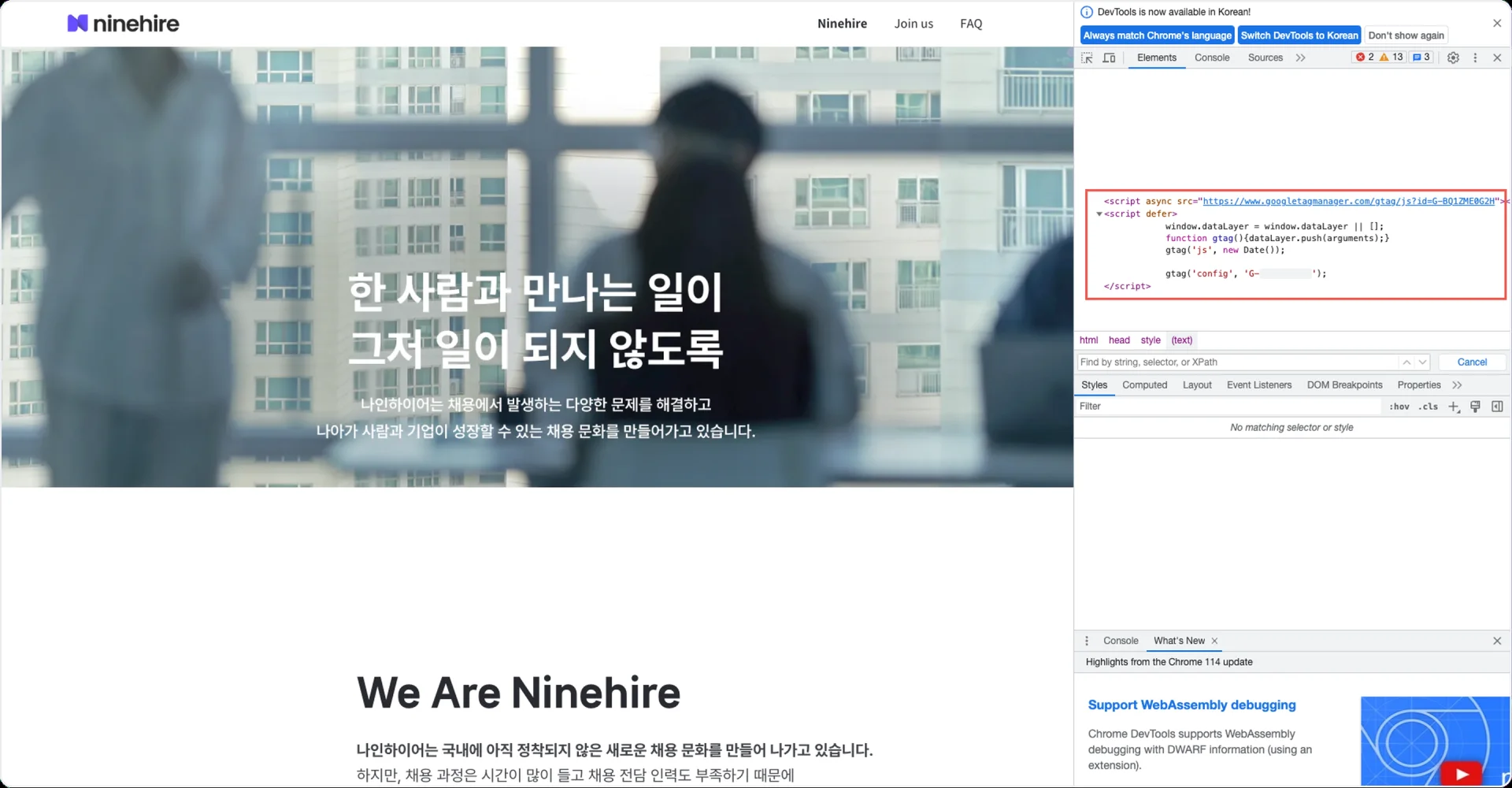Open the DevTools three-dot customize menu
The height and width of the screenshot is (788, 1512).
pyautogui.click(x=1475, y=58)
